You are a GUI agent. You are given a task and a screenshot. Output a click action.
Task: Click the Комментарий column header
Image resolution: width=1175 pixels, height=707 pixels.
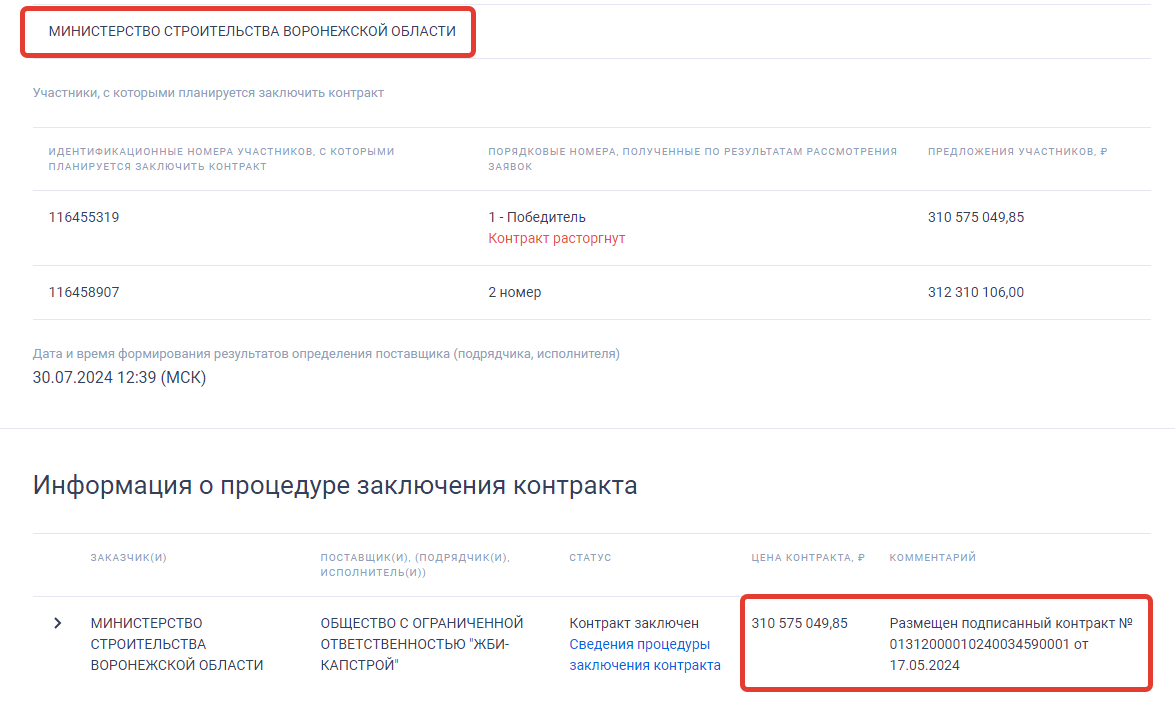click(x=932, y=557)
